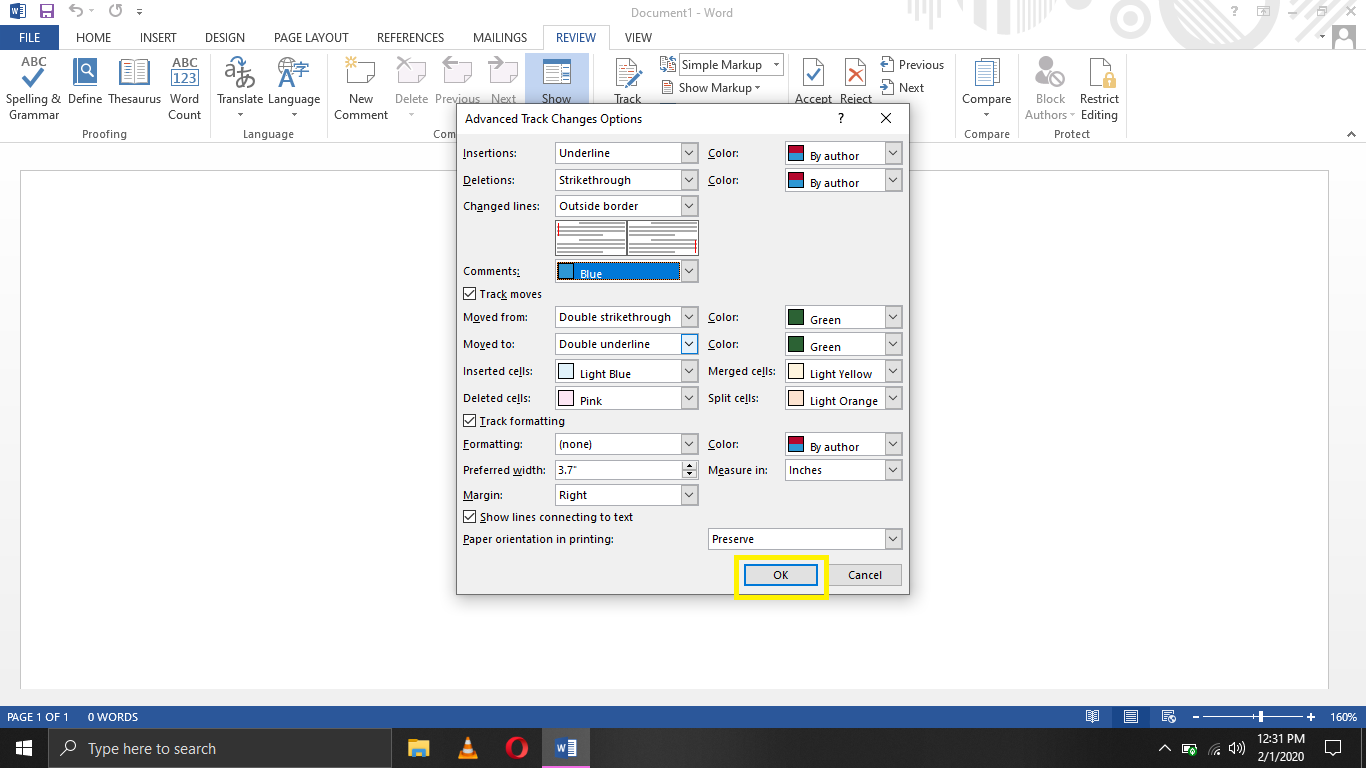The image size is (1366, 768).
Task: Repeat action via quick access toolbar
Action: (x=115, y=12)
